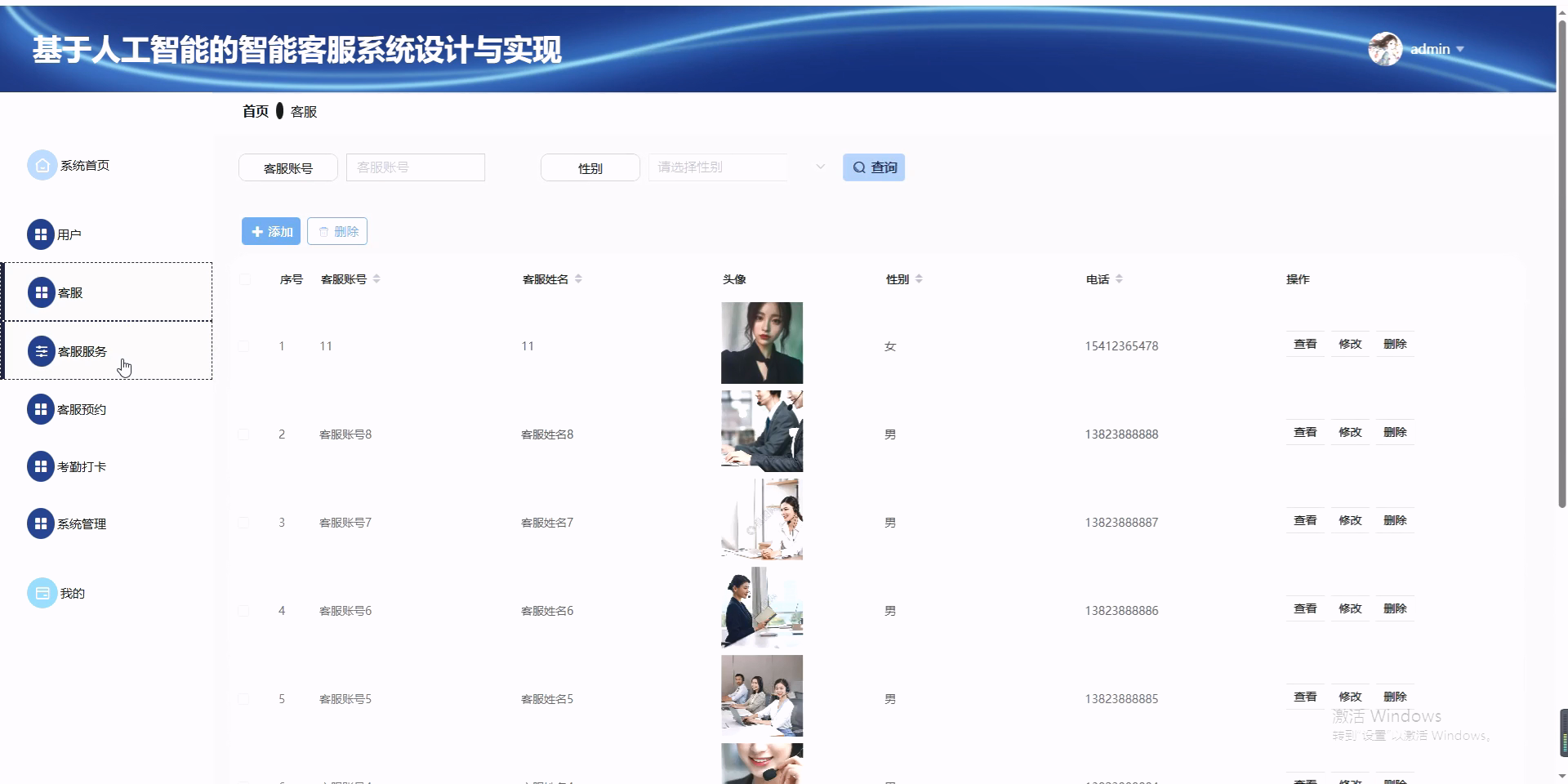The width and height of the screenshot is (1568, 784).
Task: Sort by 性别 column arrows
Action: [x=919, y=279]
